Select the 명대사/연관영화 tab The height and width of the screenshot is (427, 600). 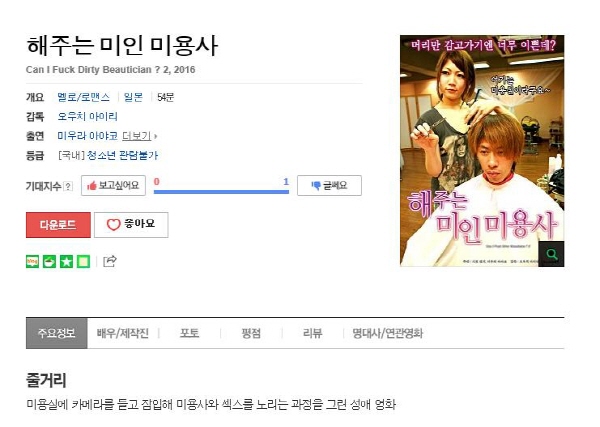click(387, 333)
